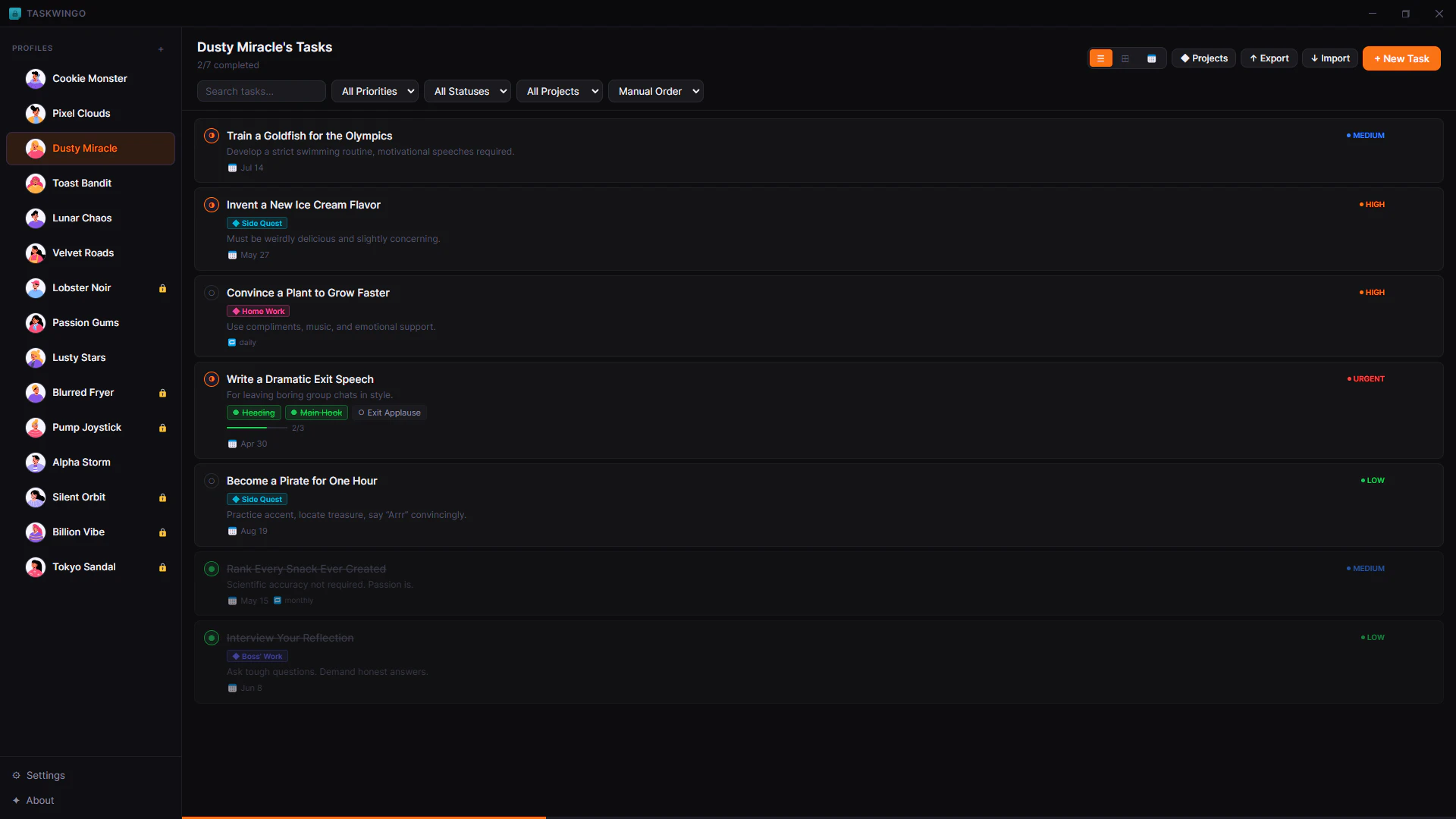This screenshot has width=1456, height=819.
Task: Click the calendar icon next to Jun 8
Action: [x=232, y=689]
